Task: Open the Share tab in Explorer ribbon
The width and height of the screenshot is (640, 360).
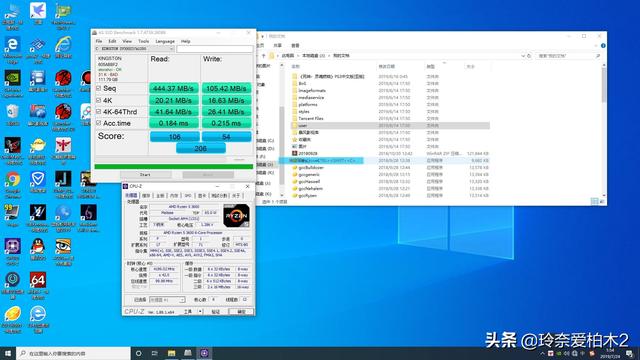Action: click(278, 45)
